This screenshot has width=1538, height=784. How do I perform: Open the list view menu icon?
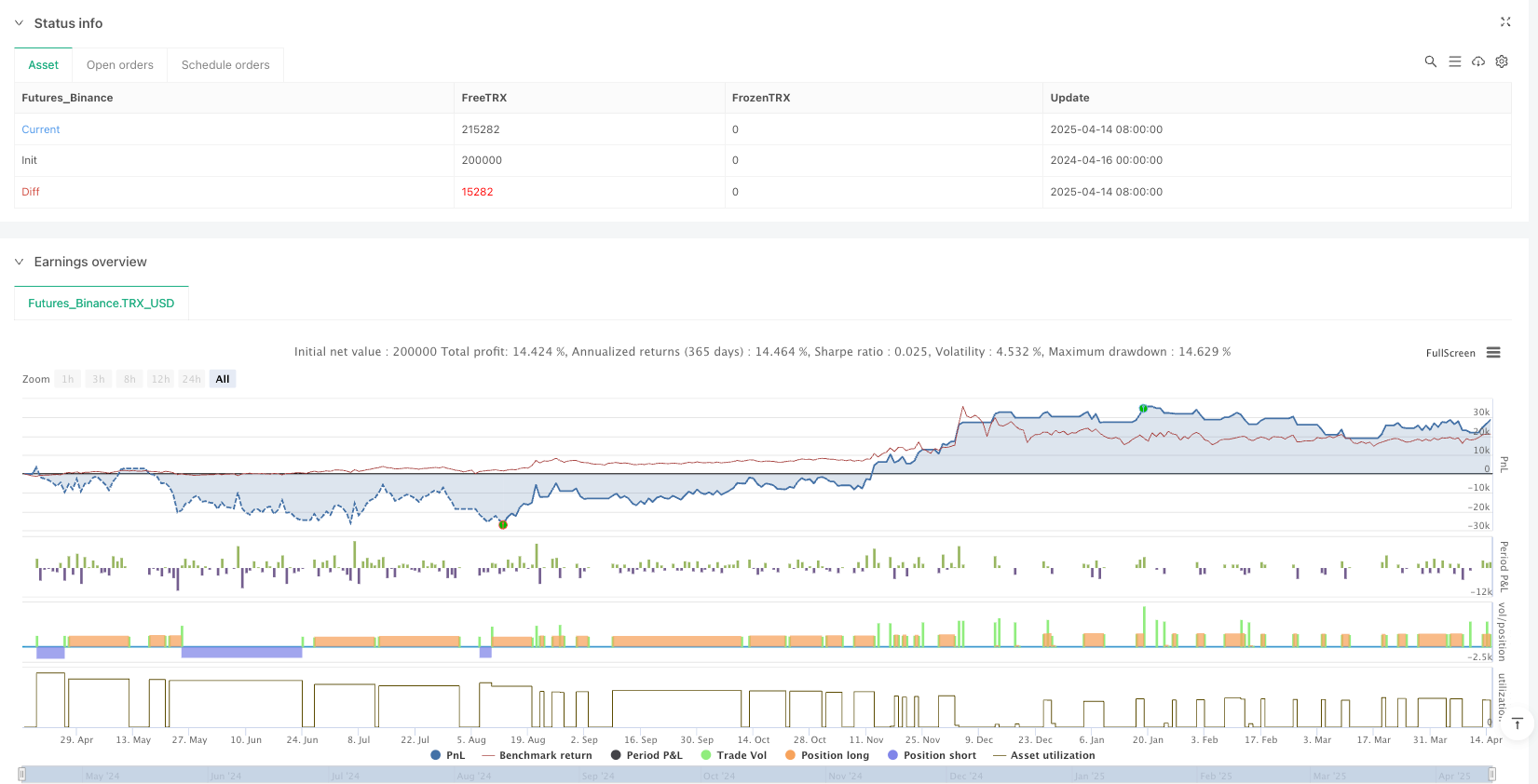point(1454,61)
